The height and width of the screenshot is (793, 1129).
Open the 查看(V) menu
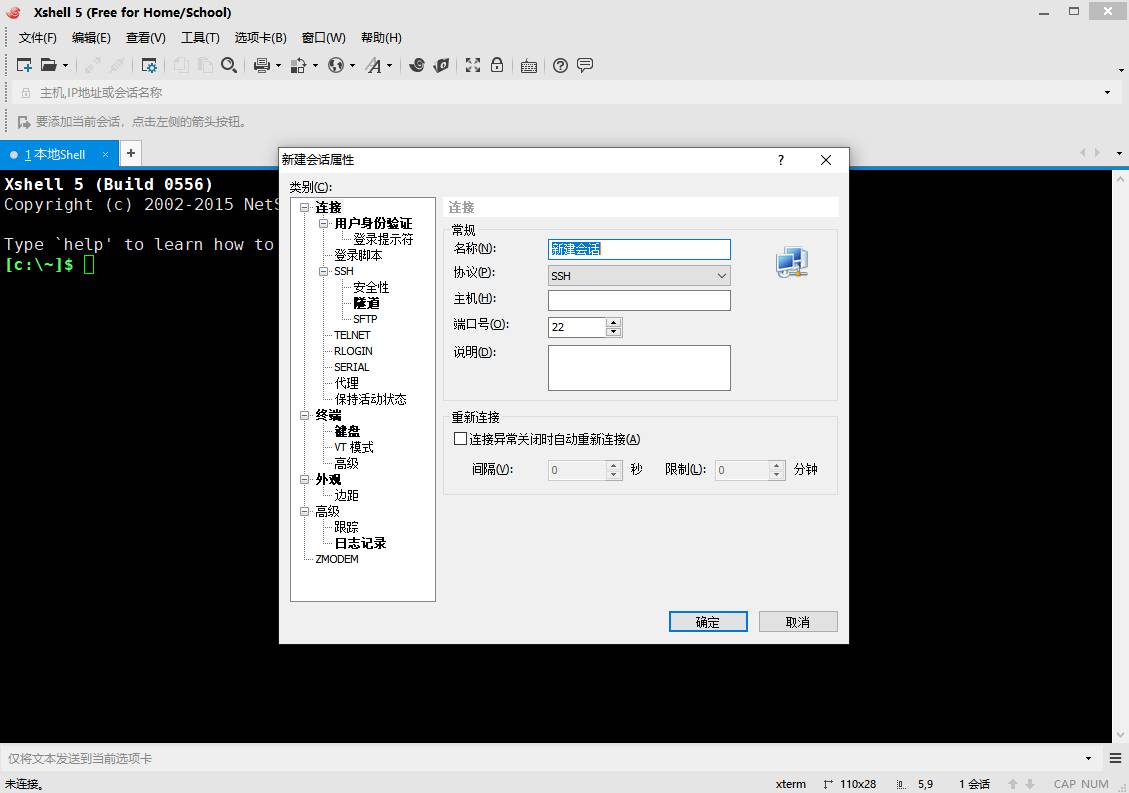pyautogui.click(x=145, y=37)
